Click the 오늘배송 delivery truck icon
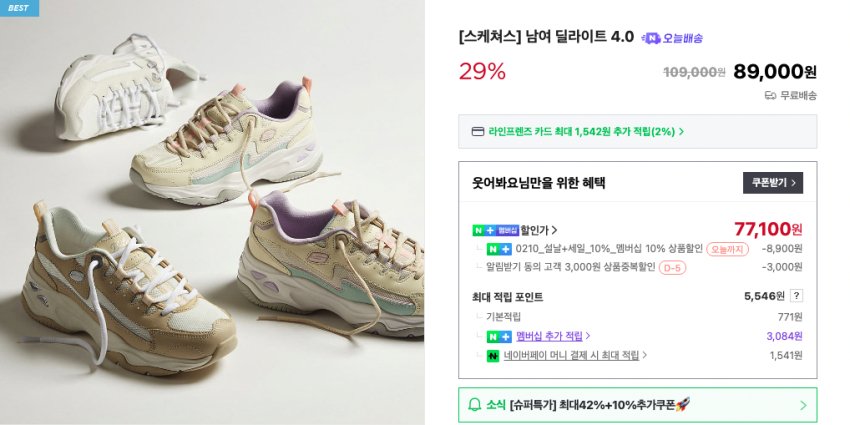The image size is (850, 425). click(651, 38)
